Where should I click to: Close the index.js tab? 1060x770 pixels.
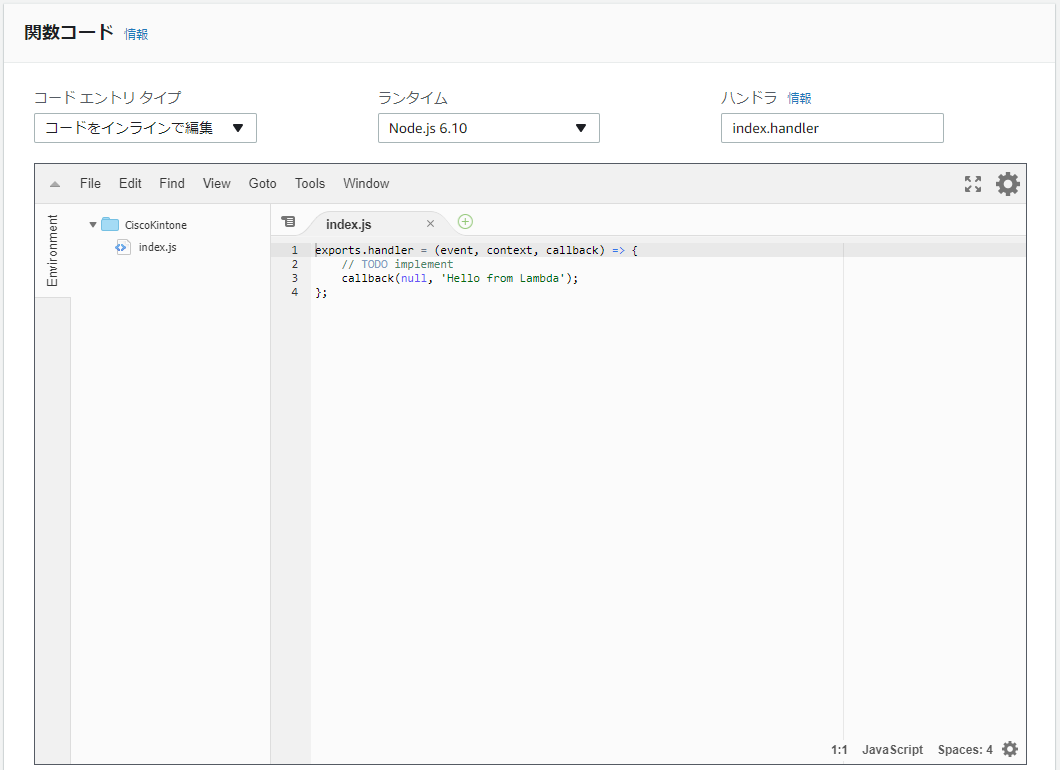[430, 224]
